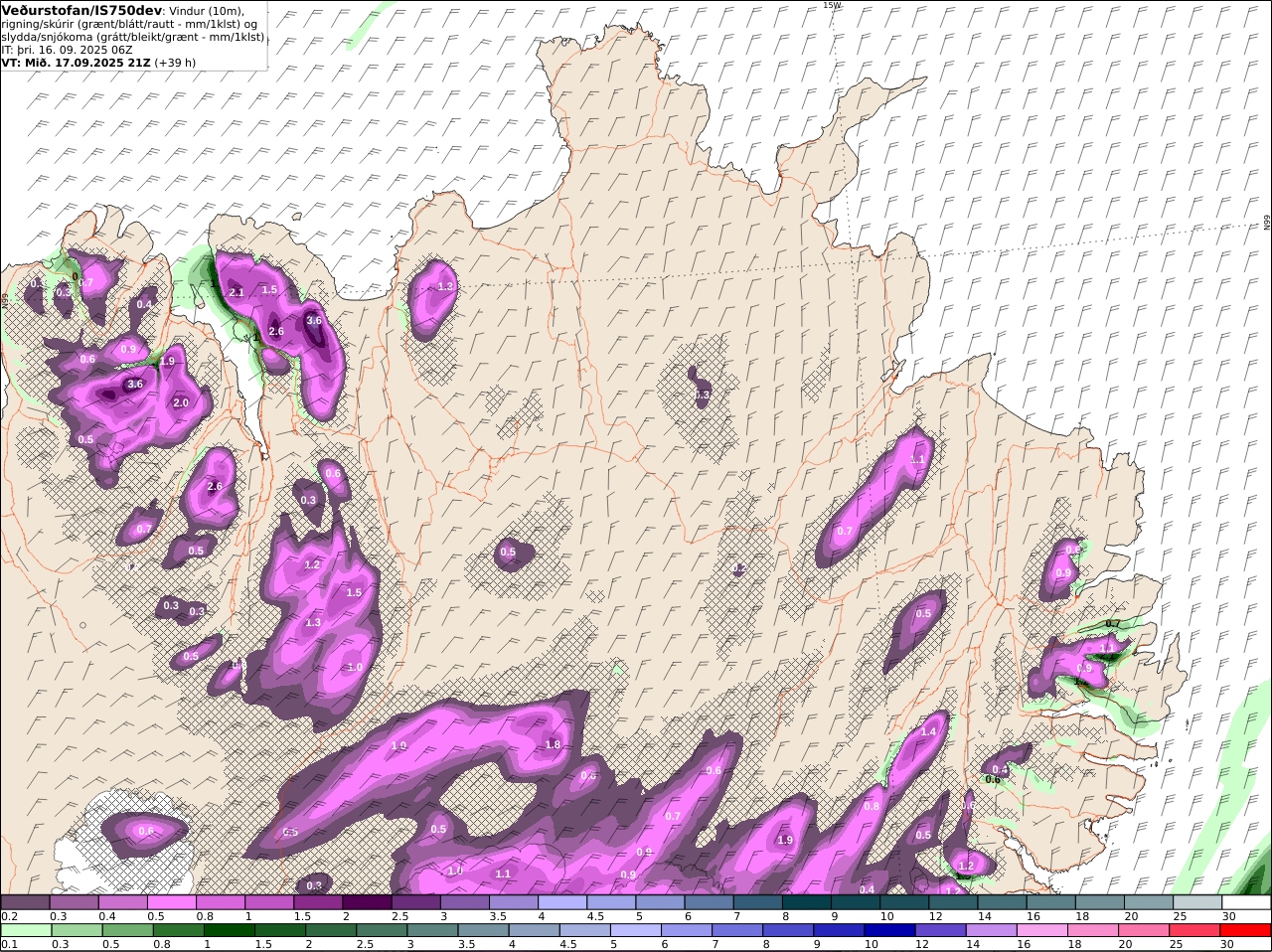Click the 0.1 label under the lower legend

pyautogui.click(x=9, y=944)
